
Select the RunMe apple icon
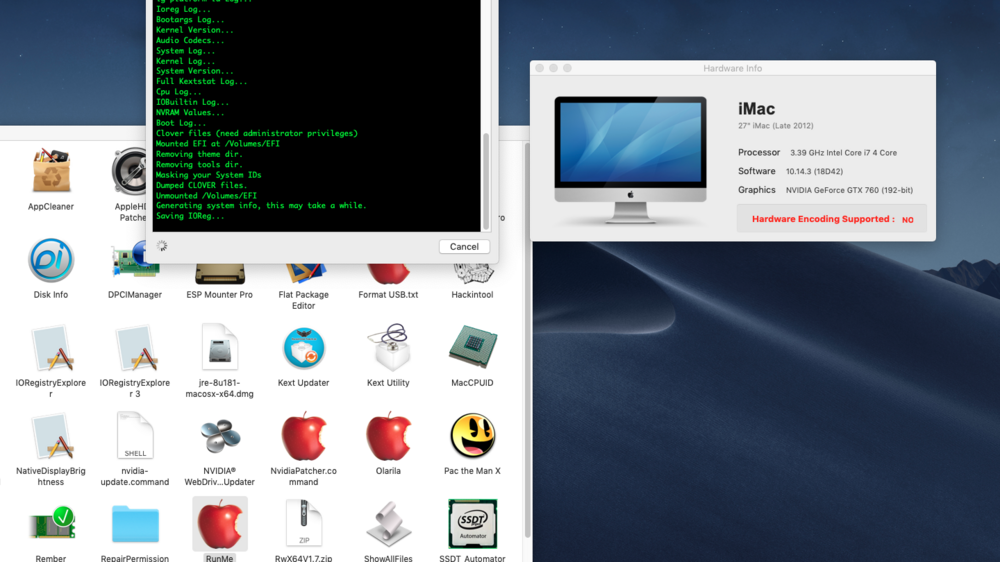click(x=219, y=524)
